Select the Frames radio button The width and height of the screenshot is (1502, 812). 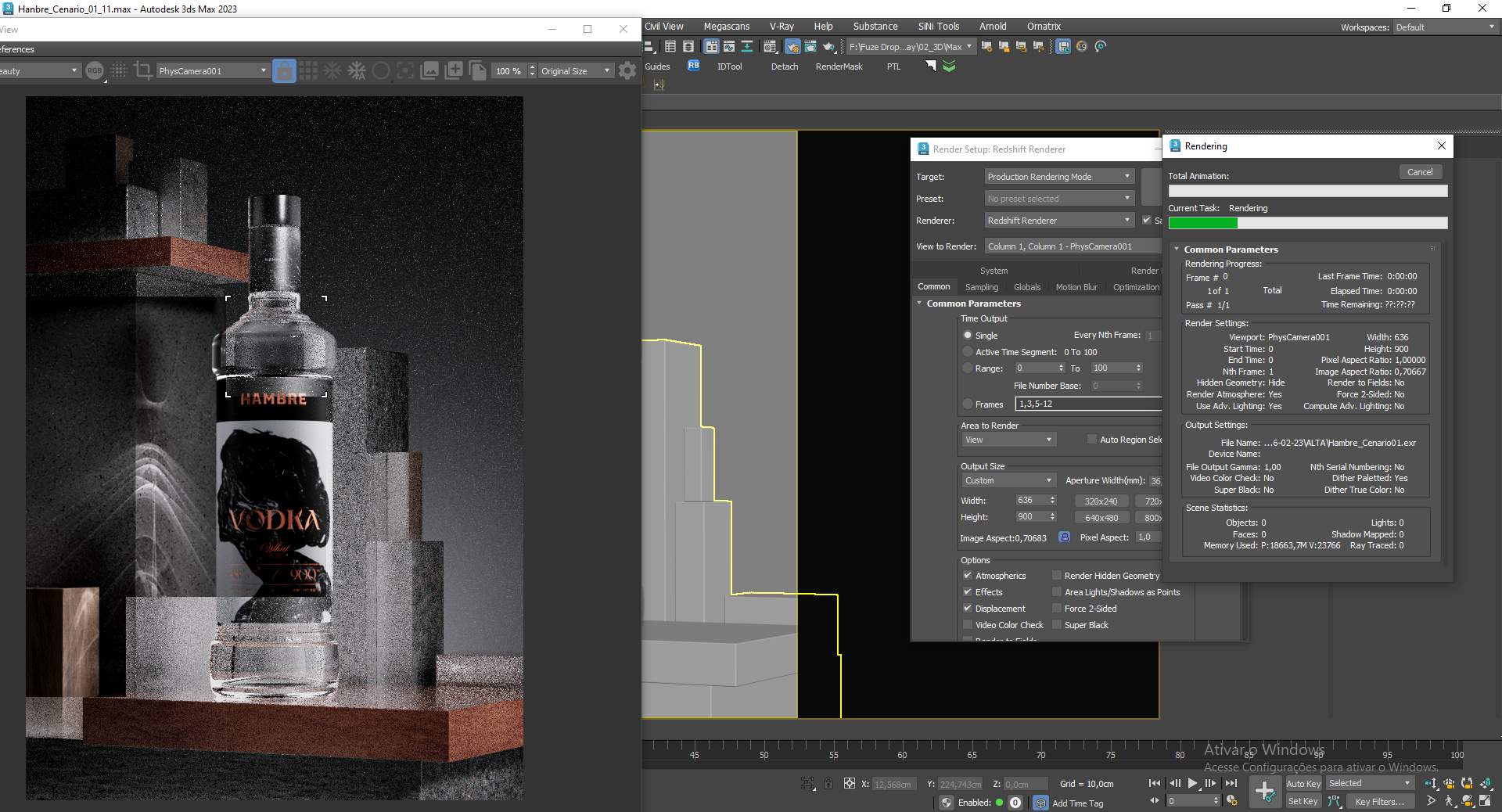[x=968, y=404]
